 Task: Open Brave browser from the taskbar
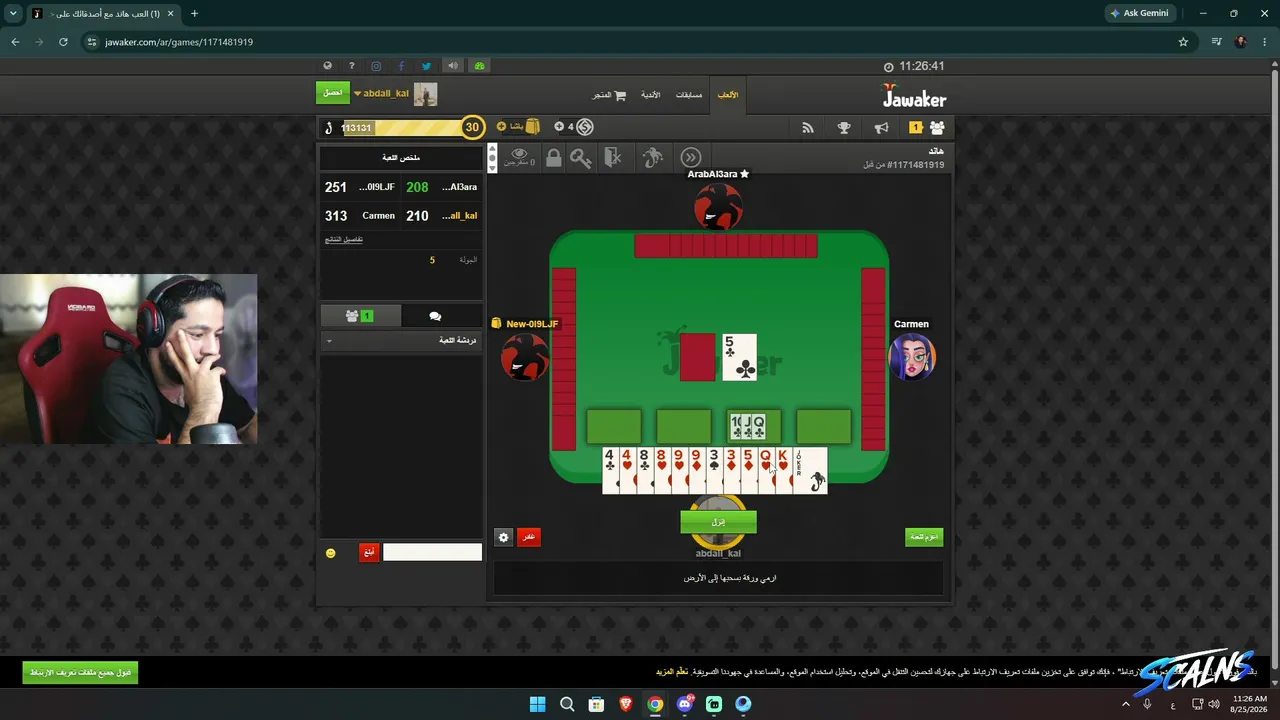(x=626, y=704)
